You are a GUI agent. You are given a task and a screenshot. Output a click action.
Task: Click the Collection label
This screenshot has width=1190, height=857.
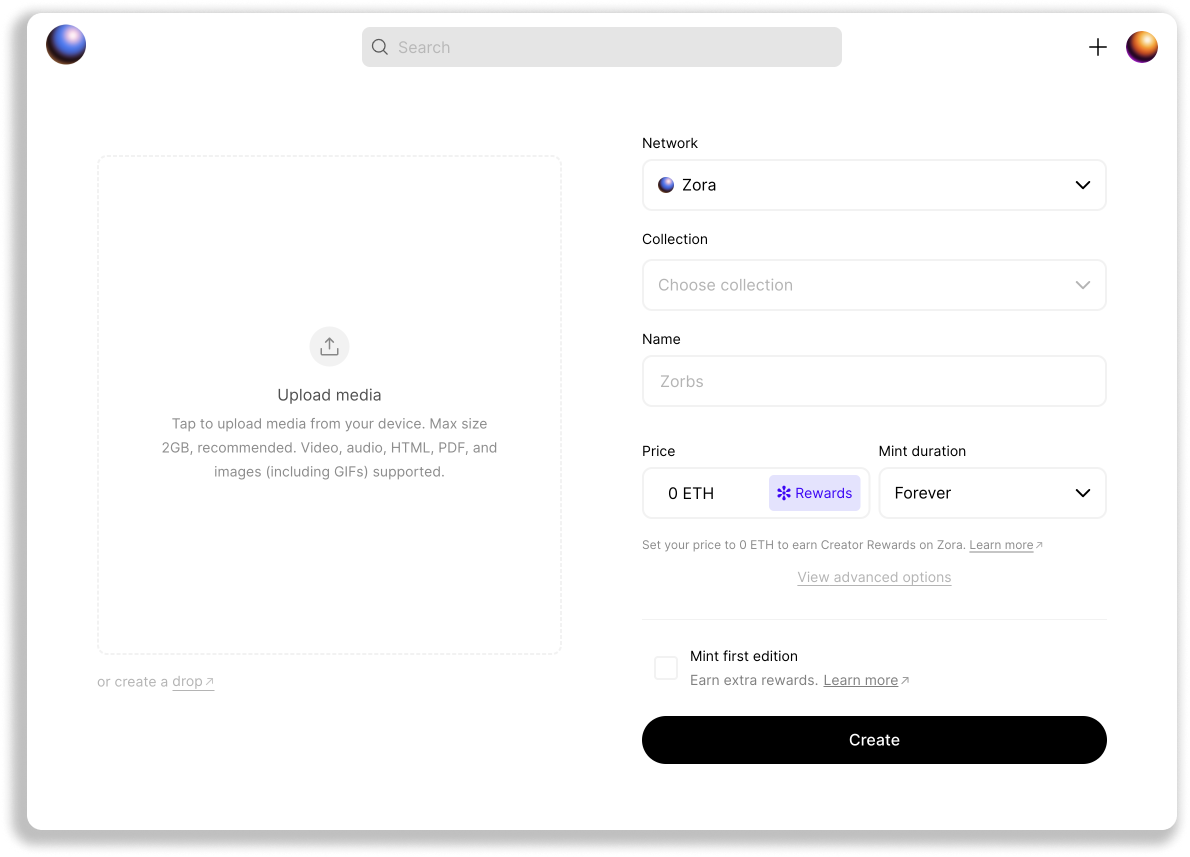click(x=675, y=239)
